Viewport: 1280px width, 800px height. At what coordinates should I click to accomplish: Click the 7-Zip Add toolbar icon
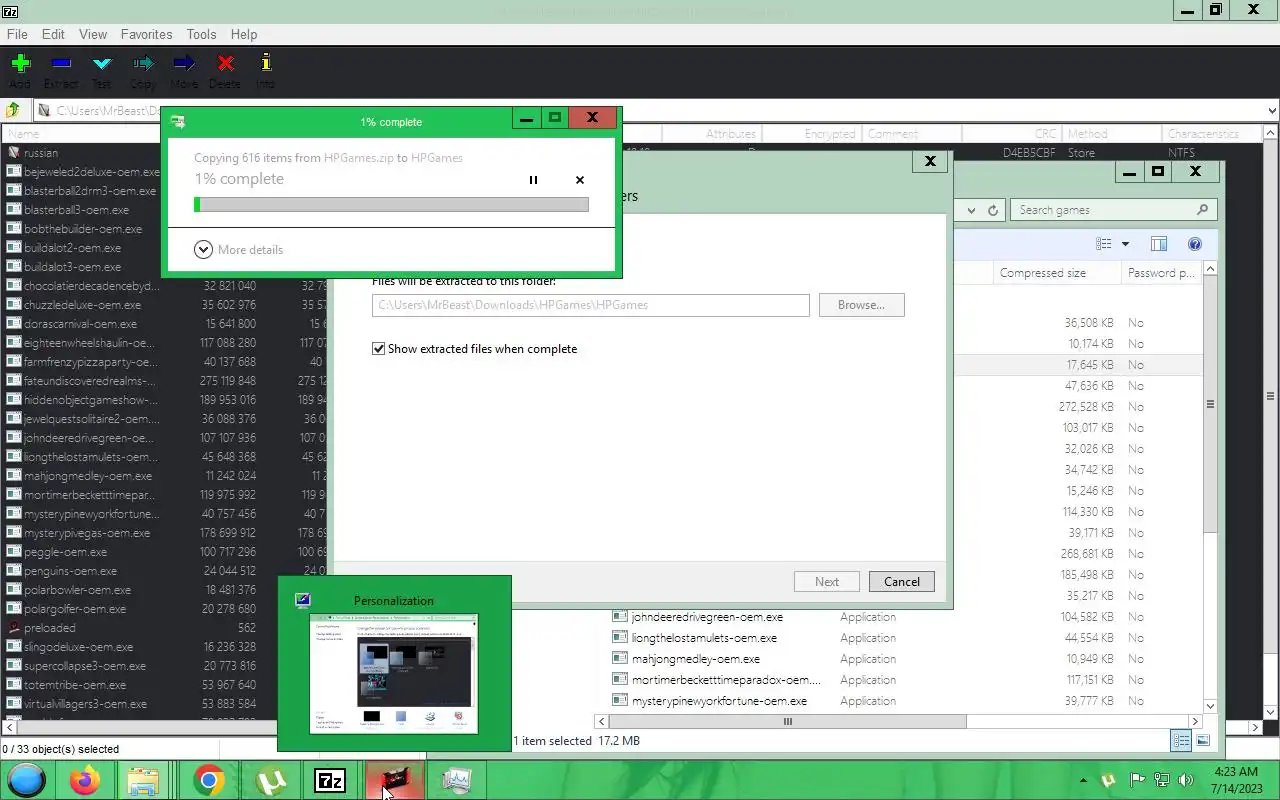pos(20,64)
